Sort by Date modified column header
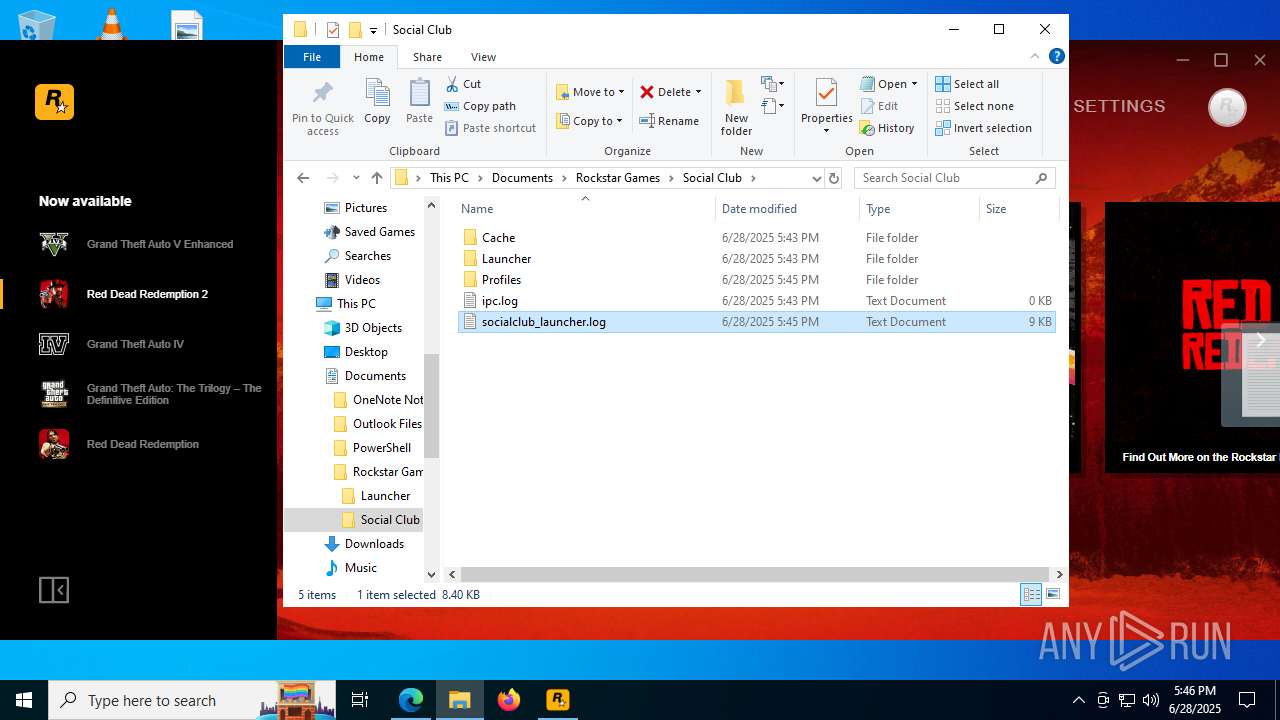Screen dimensions: 1280x720 (787, 209)
